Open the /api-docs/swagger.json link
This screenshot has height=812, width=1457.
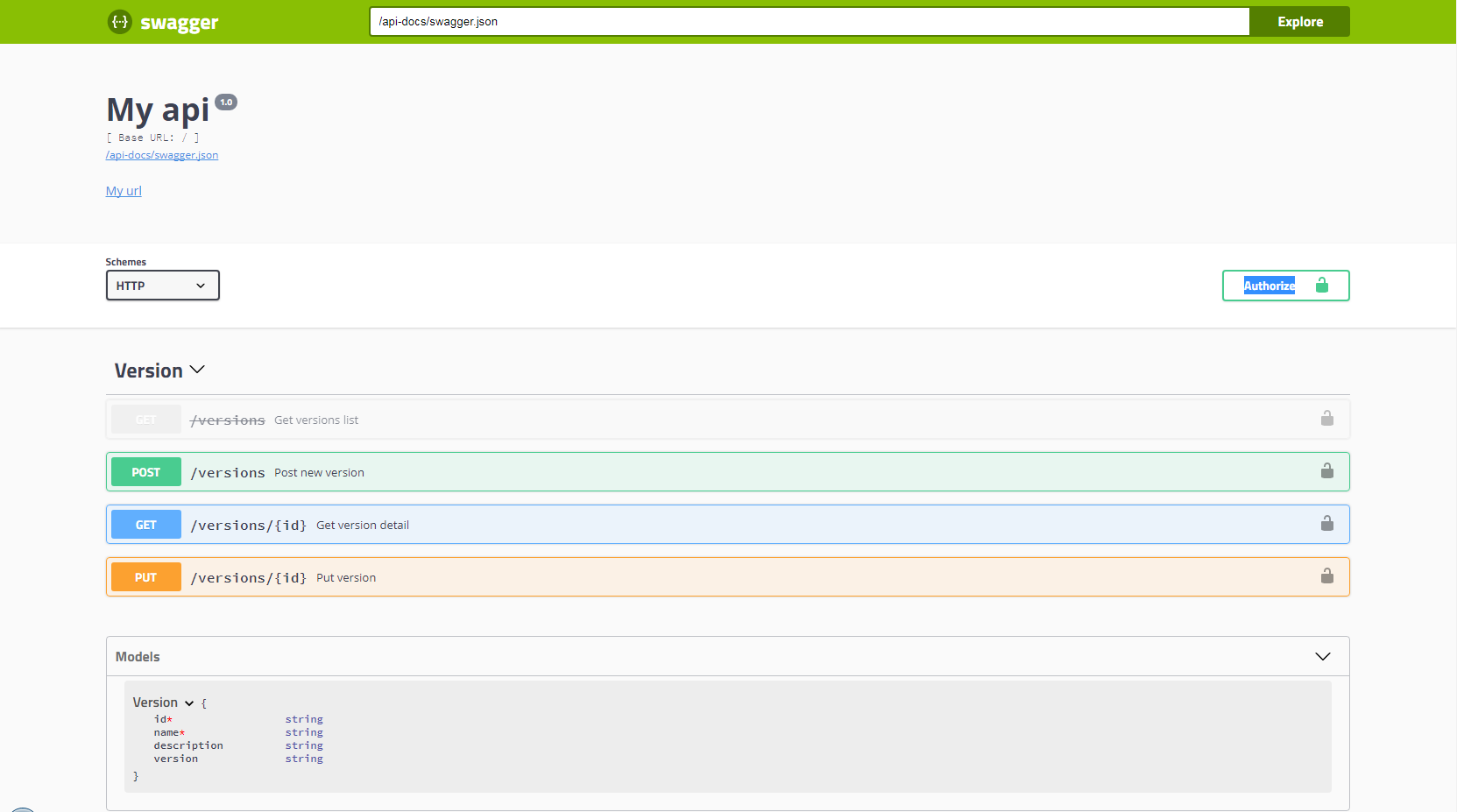[x=161, y=154]
